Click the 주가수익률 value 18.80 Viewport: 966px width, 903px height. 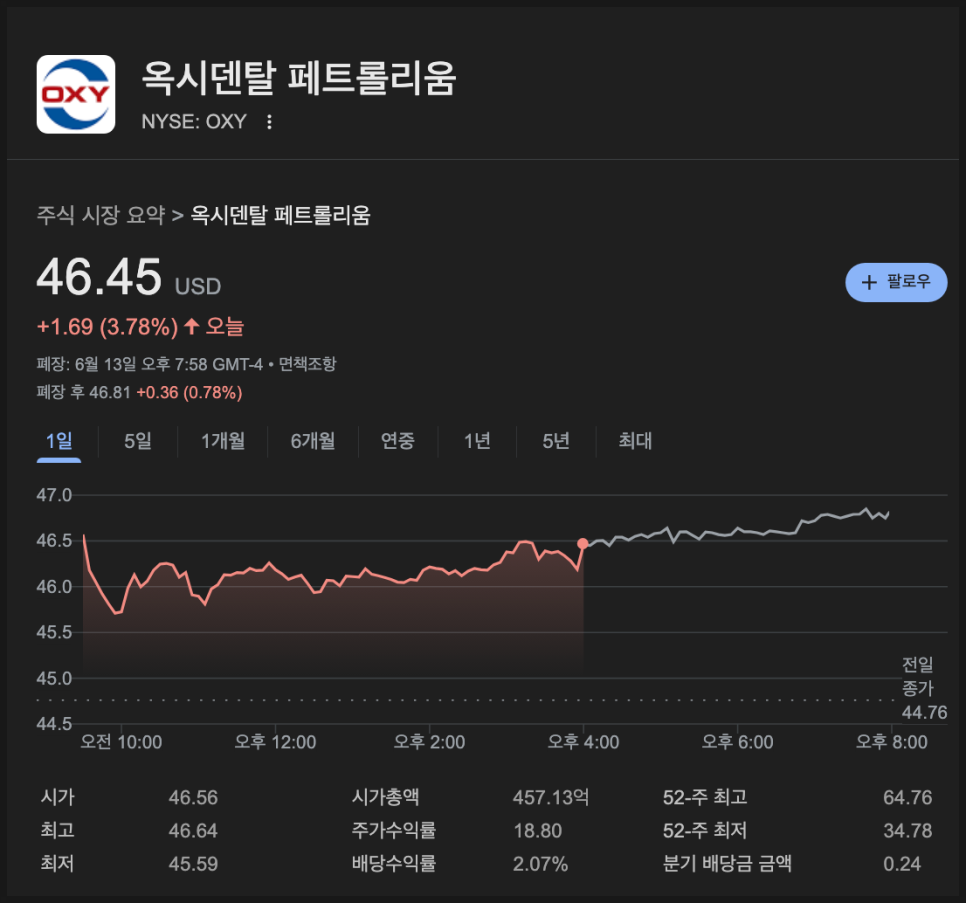[538, 831]
